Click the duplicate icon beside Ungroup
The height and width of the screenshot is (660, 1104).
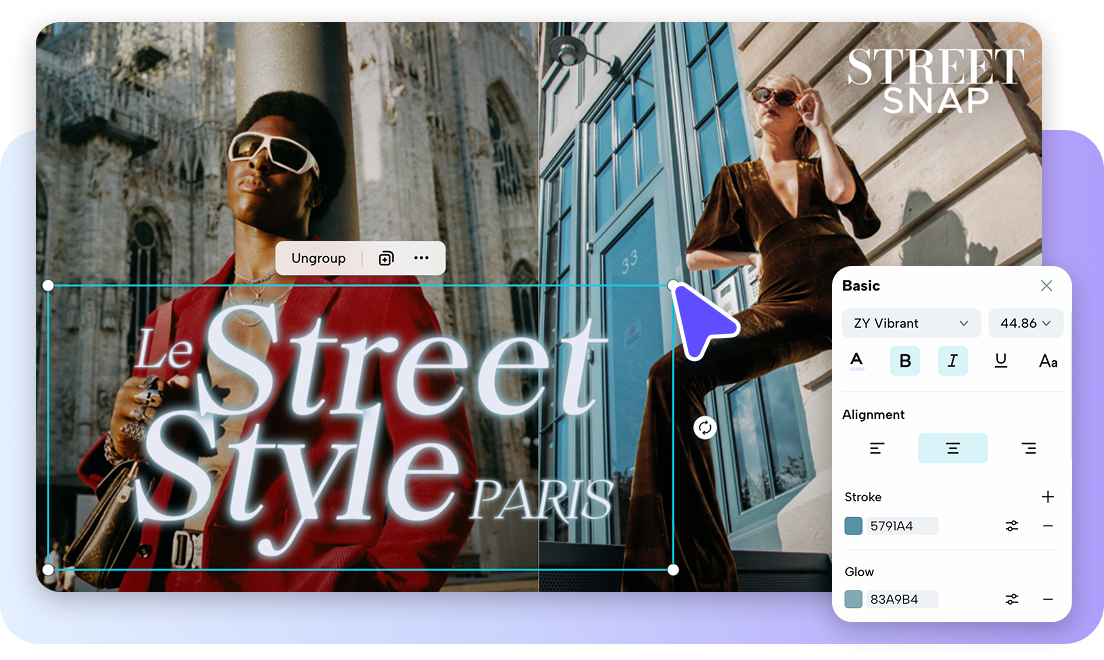coord(386,258)
